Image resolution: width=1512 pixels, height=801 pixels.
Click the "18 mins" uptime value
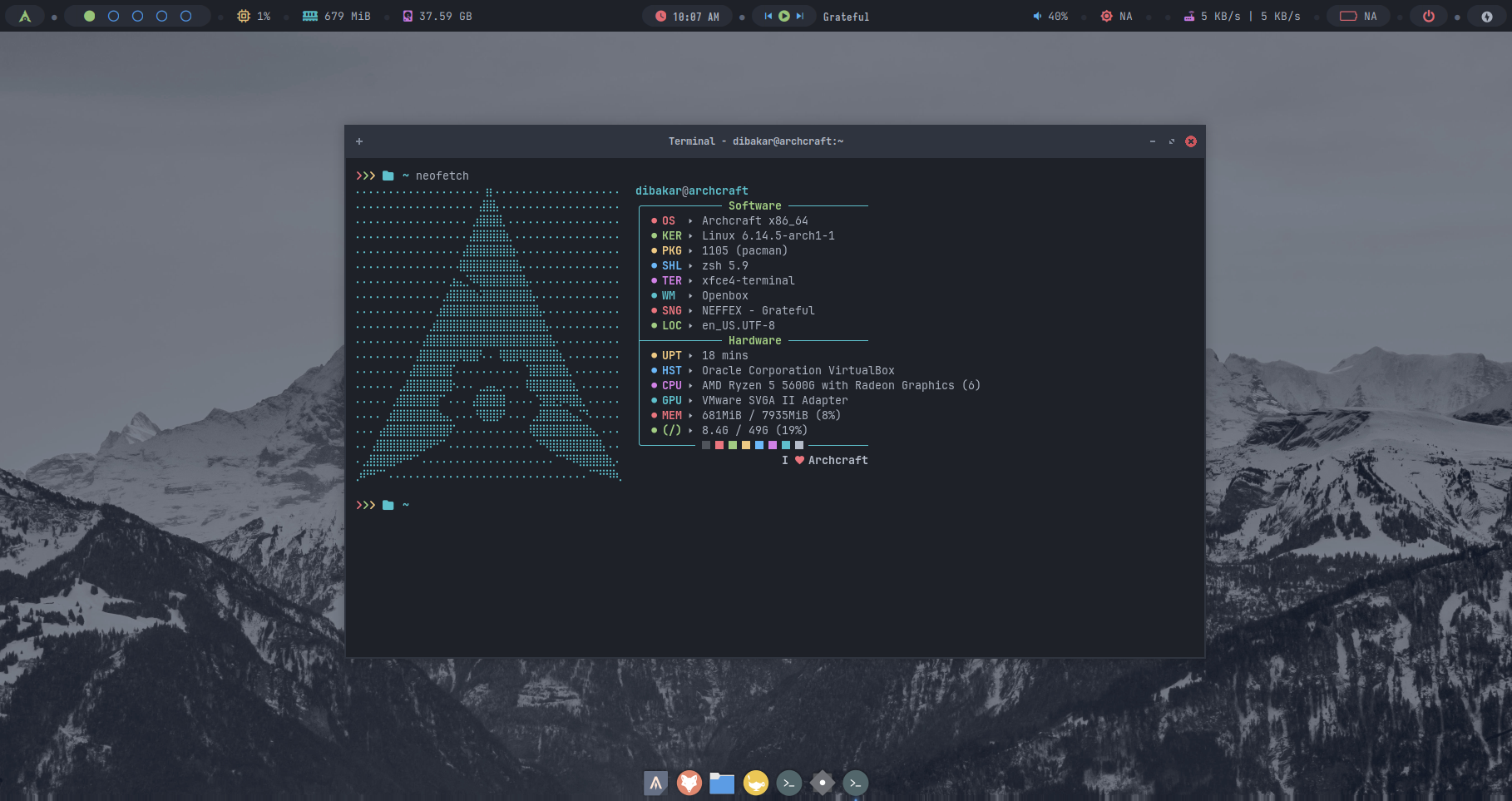coord(725,355)
